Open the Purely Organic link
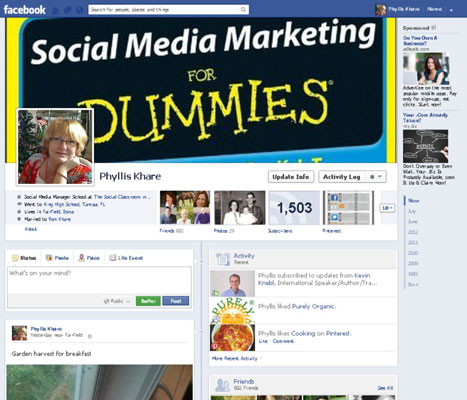Screen dimensions: 467x400 click(x=313, y=306)
